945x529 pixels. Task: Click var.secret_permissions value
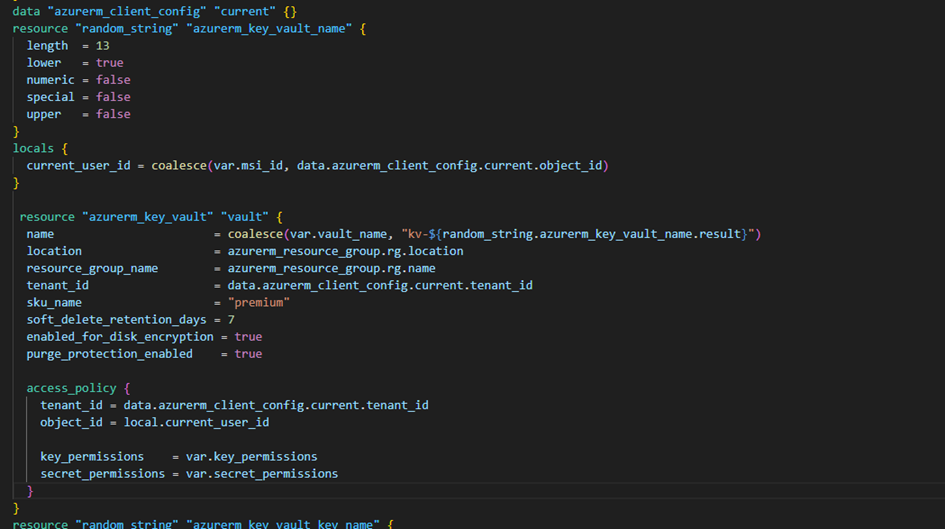[262, 473]
